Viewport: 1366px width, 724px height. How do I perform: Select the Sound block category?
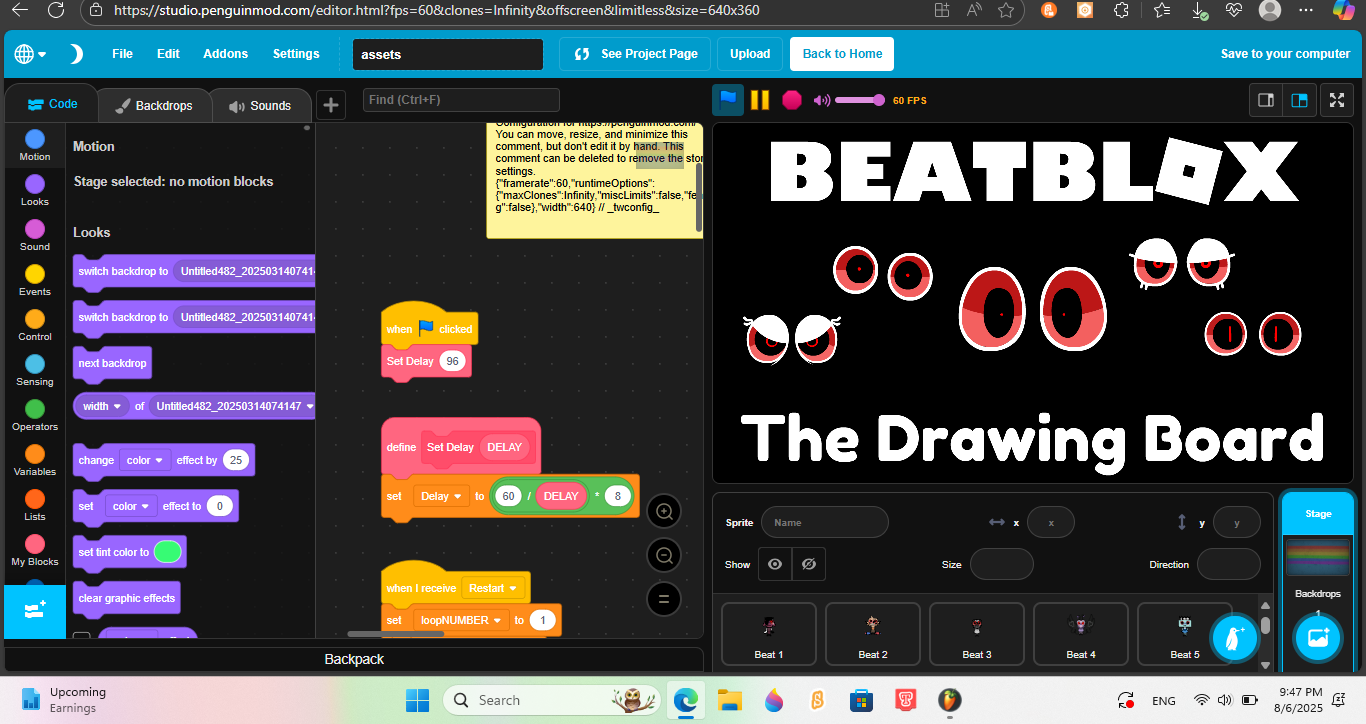[34, 235]
